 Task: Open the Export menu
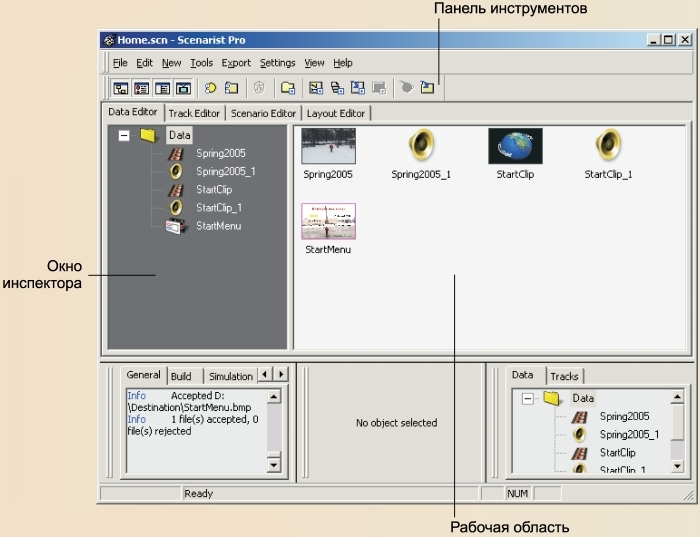[236, 63]
